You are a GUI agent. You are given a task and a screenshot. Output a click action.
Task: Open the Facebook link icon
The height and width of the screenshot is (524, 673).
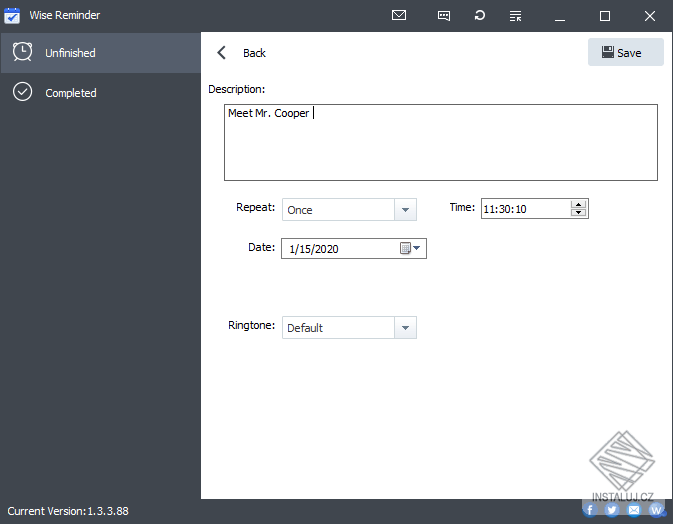pyautogui.click(x=590, y=509)
